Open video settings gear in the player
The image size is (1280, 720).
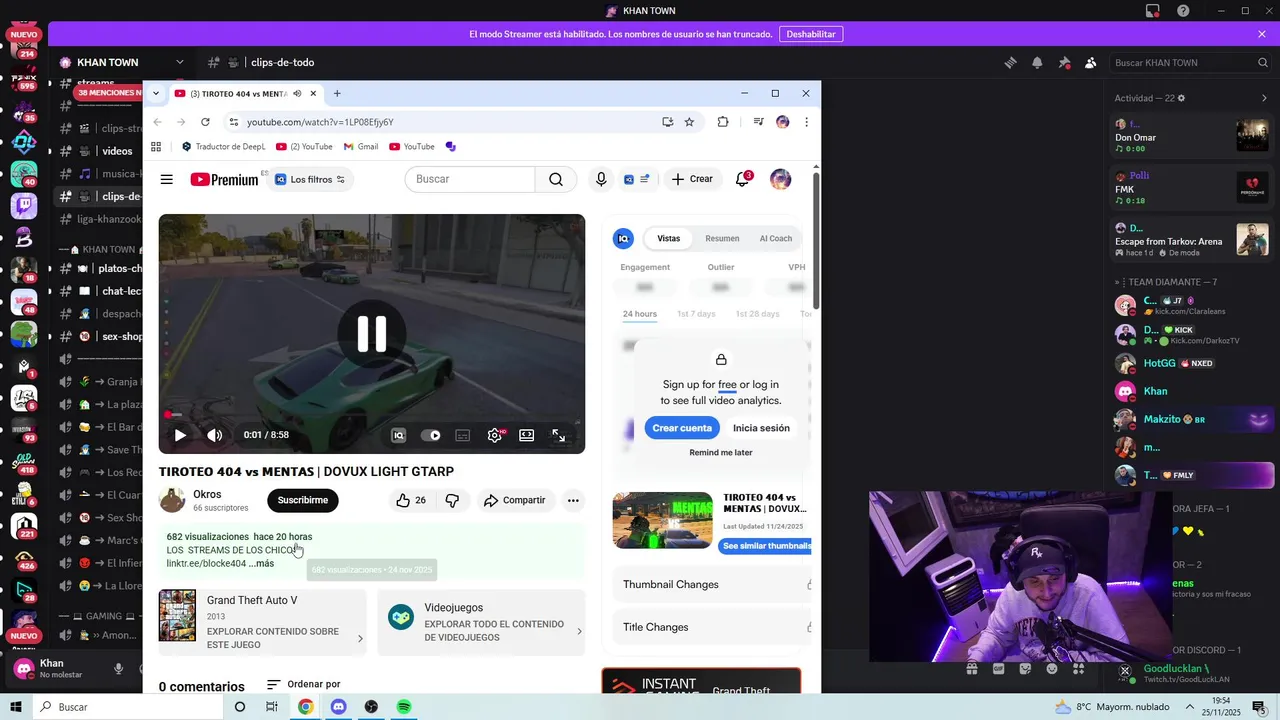click(x=494, y=435)
